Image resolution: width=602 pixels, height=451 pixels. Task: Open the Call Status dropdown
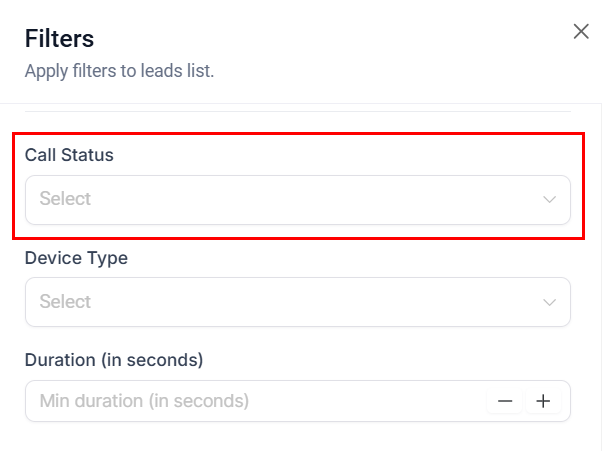(x=297, y=200)
